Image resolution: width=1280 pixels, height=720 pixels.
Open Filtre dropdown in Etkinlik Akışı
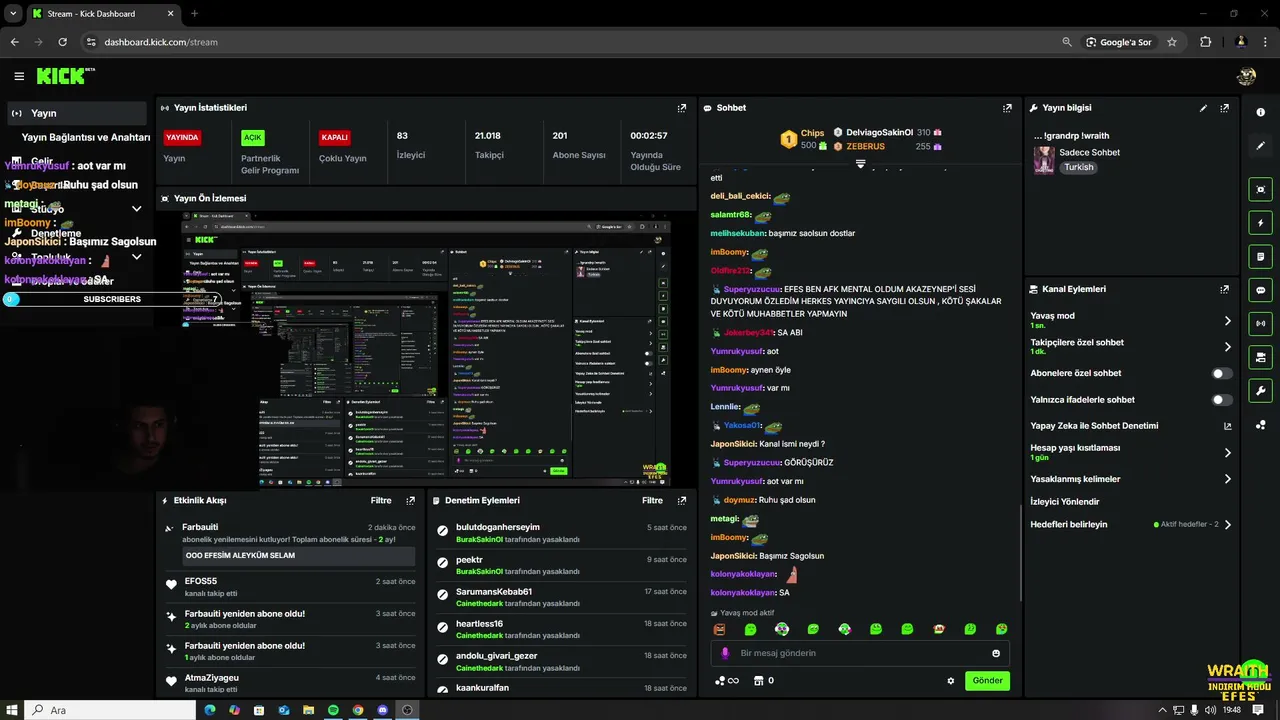tap(381, 500)
